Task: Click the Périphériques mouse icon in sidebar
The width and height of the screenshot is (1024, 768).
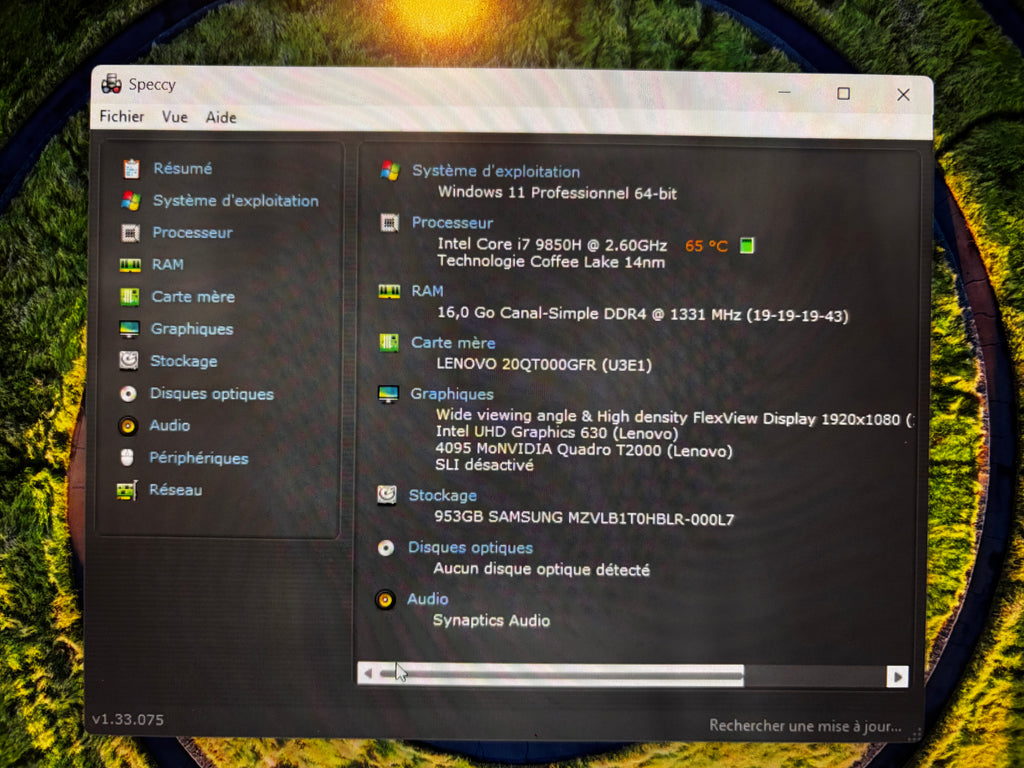Action: [127, 457]
